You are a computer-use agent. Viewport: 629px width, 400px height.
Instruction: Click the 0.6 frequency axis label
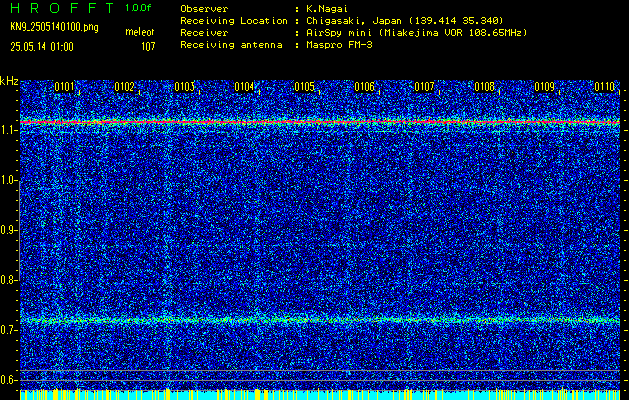8,380
